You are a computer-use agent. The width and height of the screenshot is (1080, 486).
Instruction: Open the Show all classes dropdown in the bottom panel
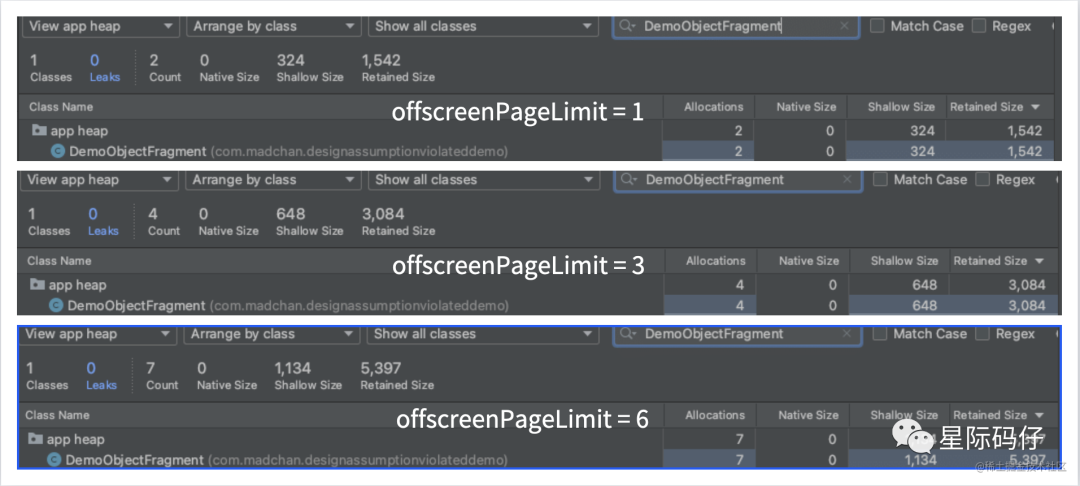[481, 335]
